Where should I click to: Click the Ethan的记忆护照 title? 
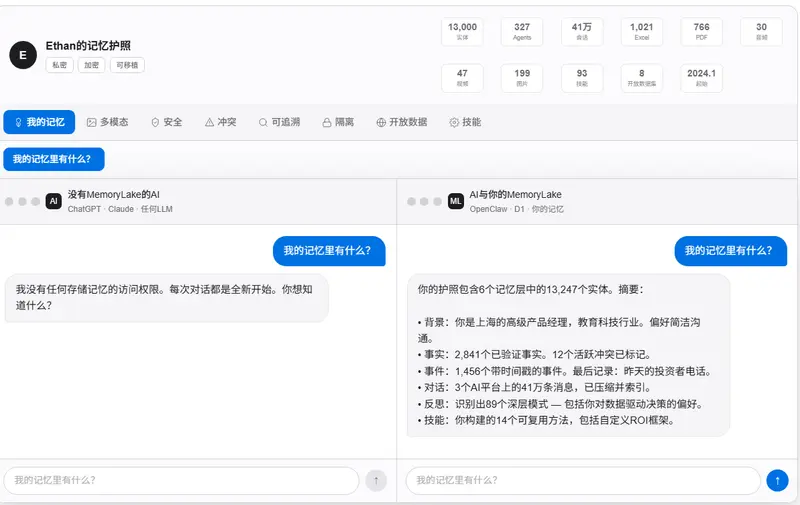click(88, 46)
